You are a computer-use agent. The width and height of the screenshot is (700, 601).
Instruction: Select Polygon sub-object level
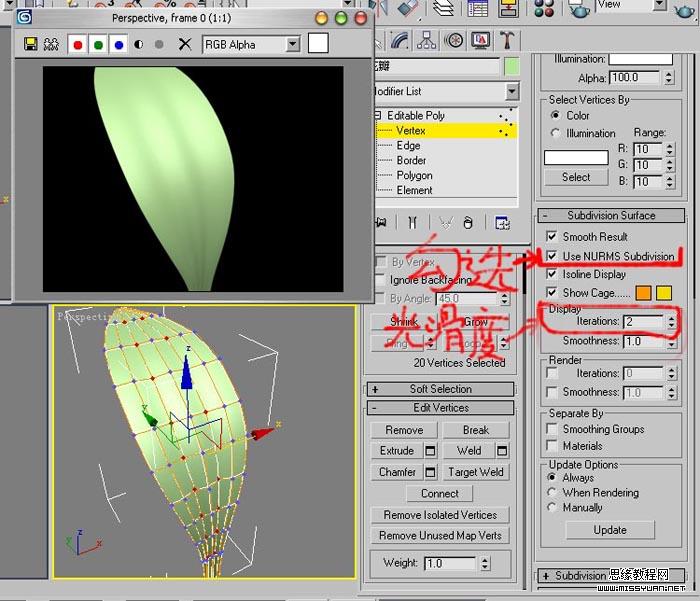click(414, 175)
